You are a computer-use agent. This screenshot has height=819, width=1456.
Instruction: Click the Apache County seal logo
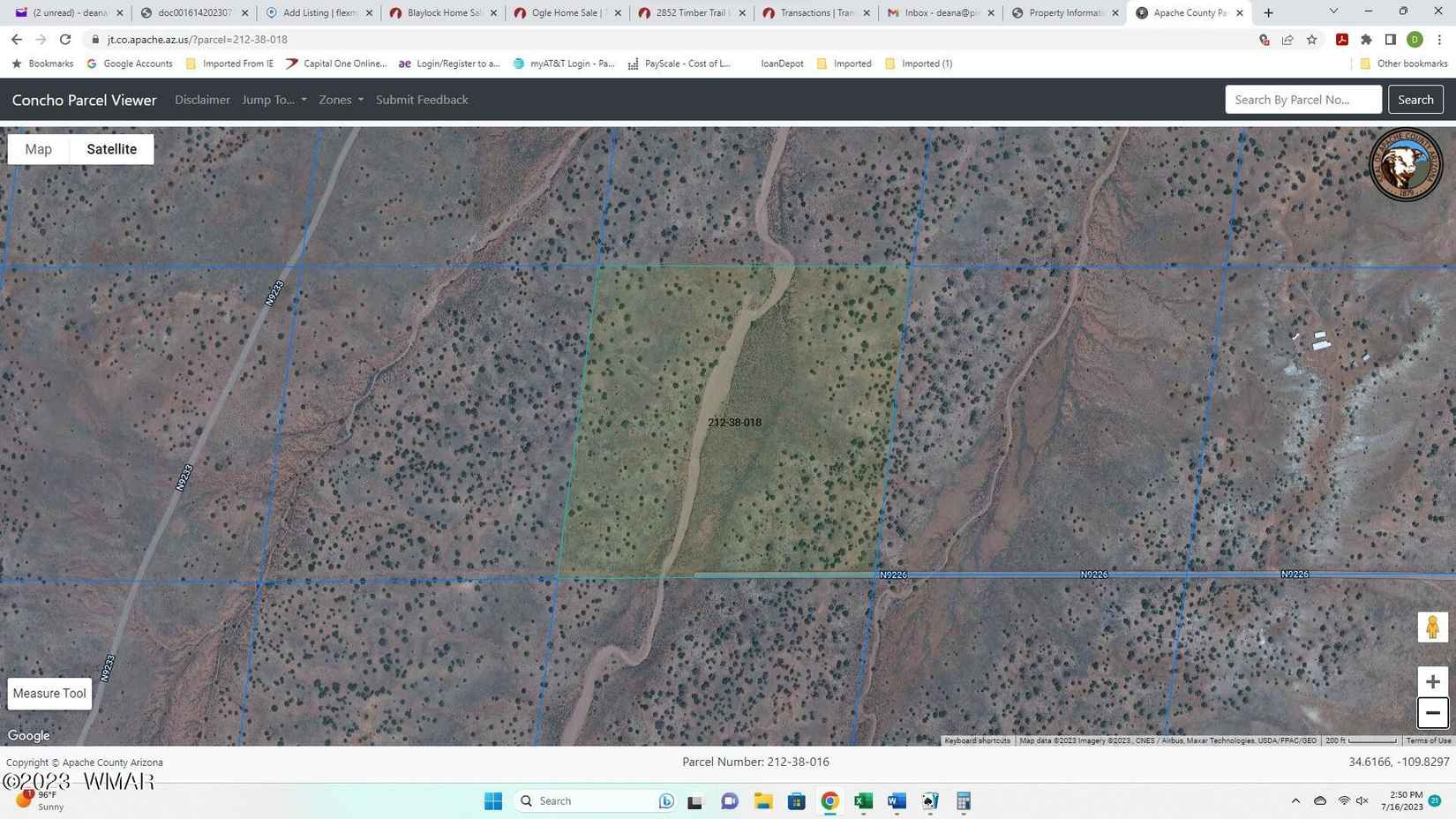[x=1405, y=165]
